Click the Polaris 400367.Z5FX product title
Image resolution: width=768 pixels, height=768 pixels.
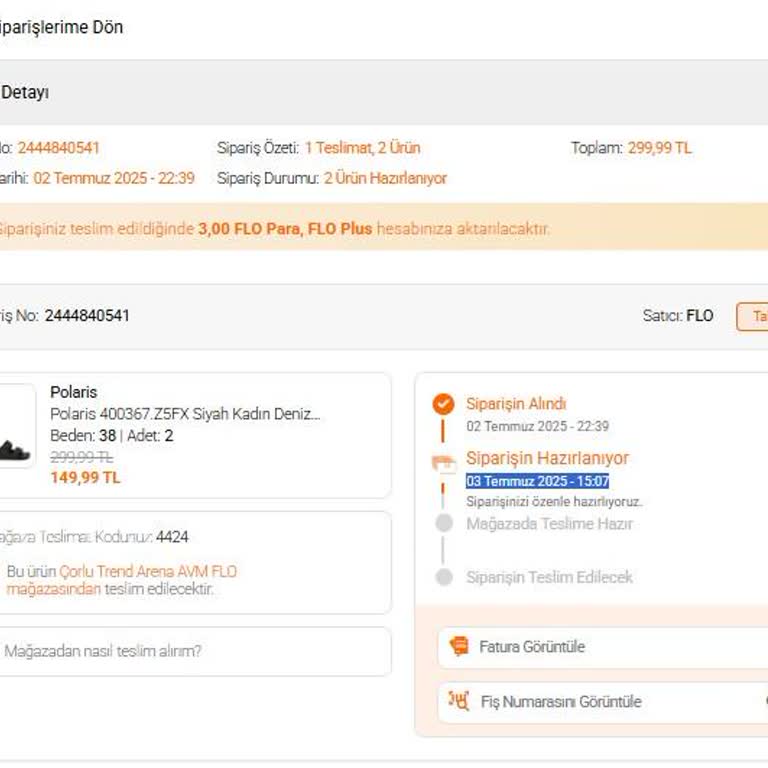(185, 414)
